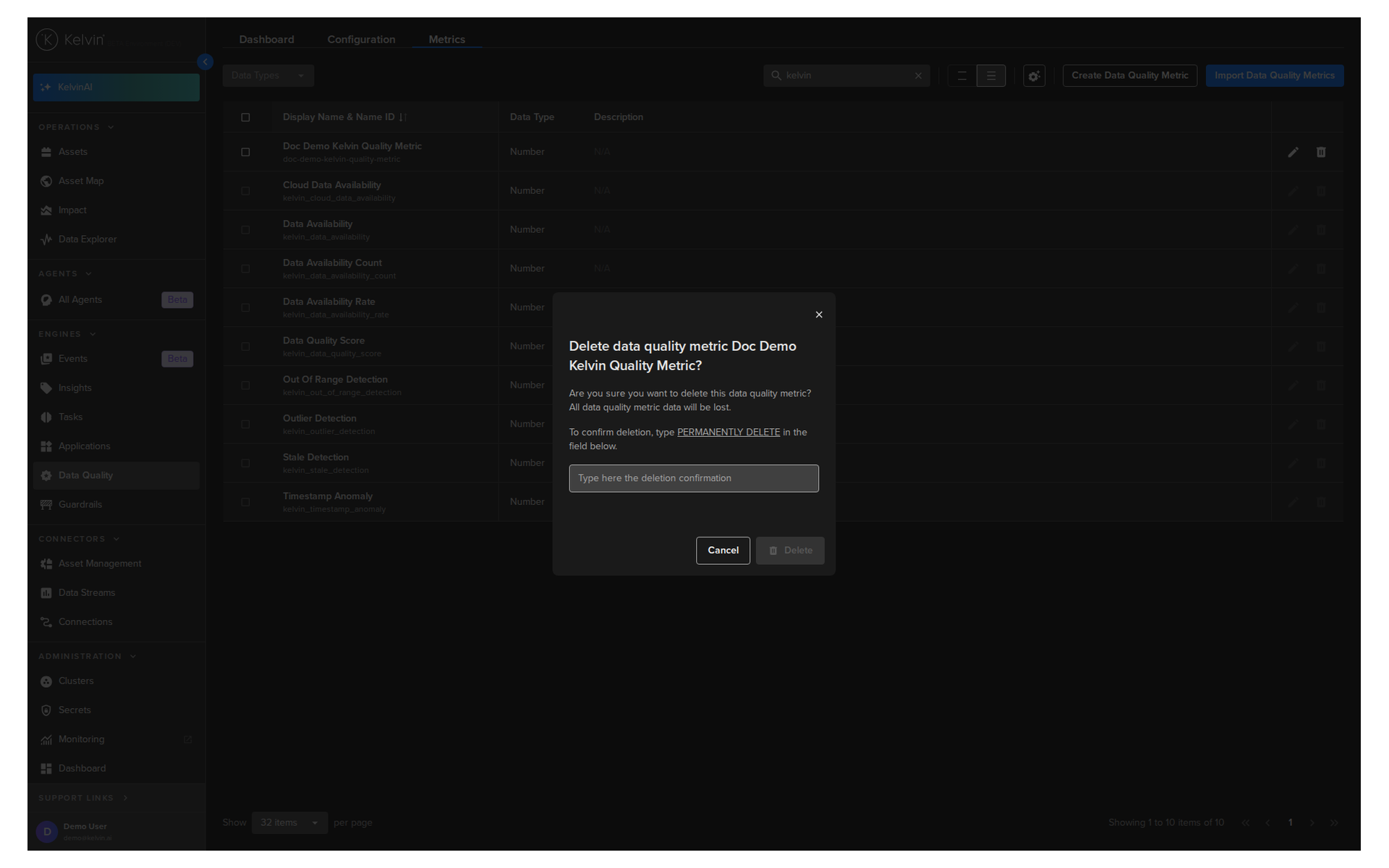
Task: Select the Metrics tab
Action: pos(446,39)
